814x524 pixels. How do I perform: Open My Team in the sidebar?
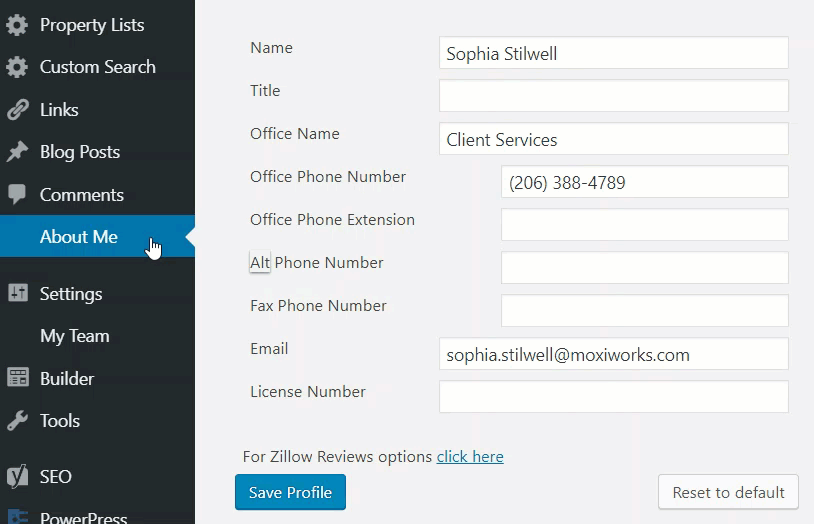75,336
